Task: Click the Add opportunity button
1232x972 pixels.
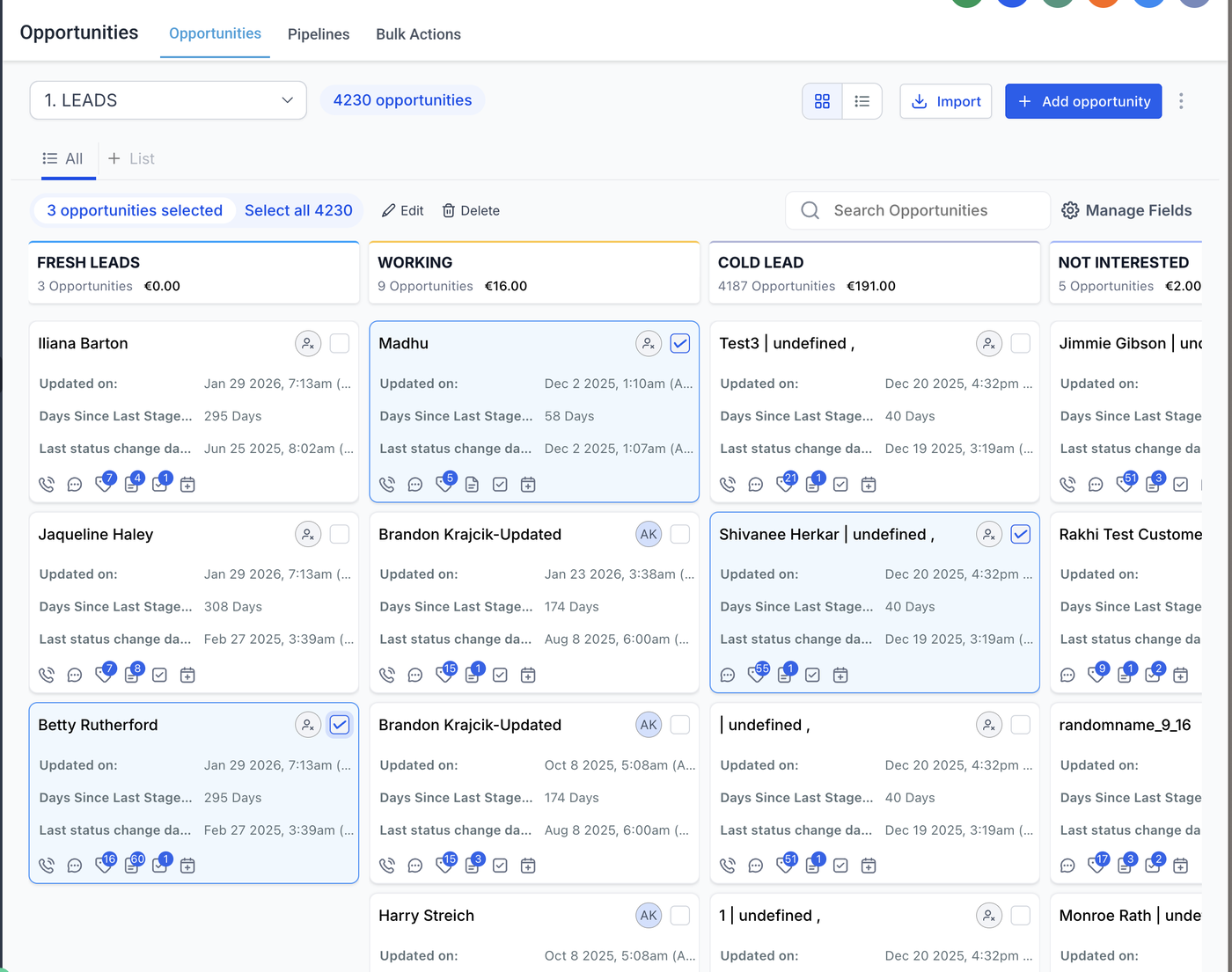Action: point(1083,102)
